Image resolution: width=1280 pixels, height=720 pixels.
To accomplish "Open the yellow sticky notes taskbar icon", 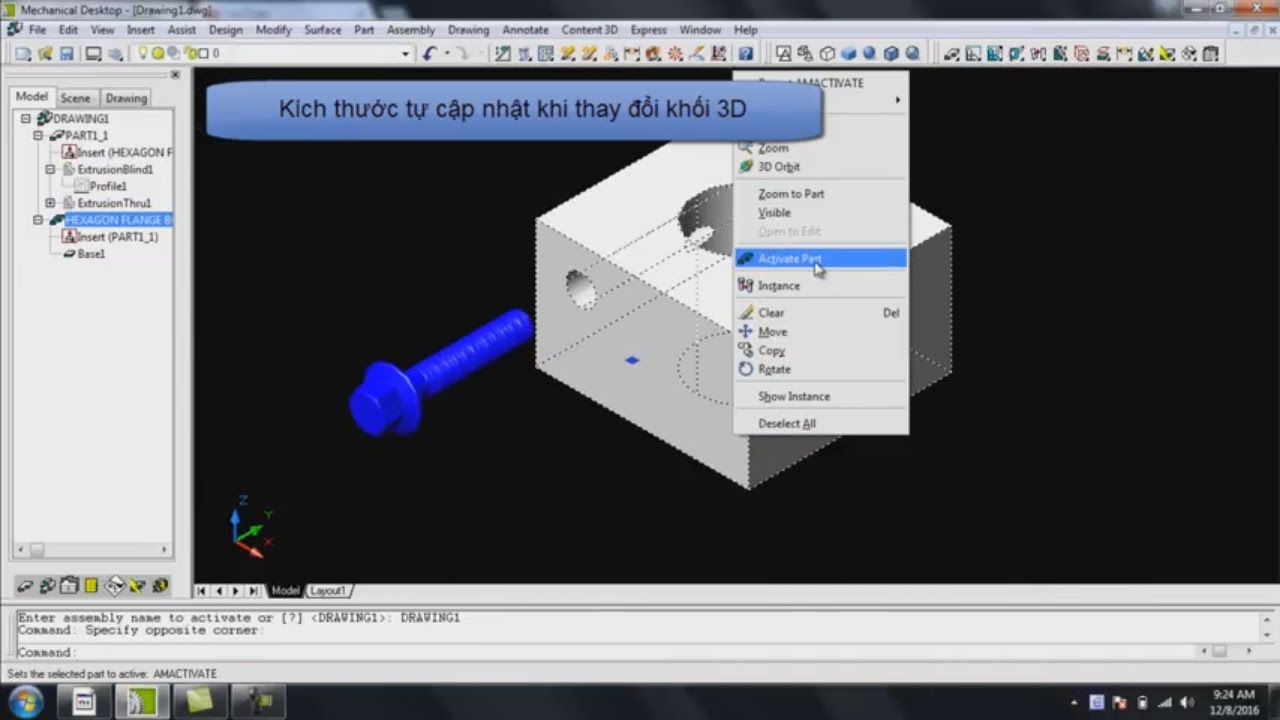I will [200, 701].
